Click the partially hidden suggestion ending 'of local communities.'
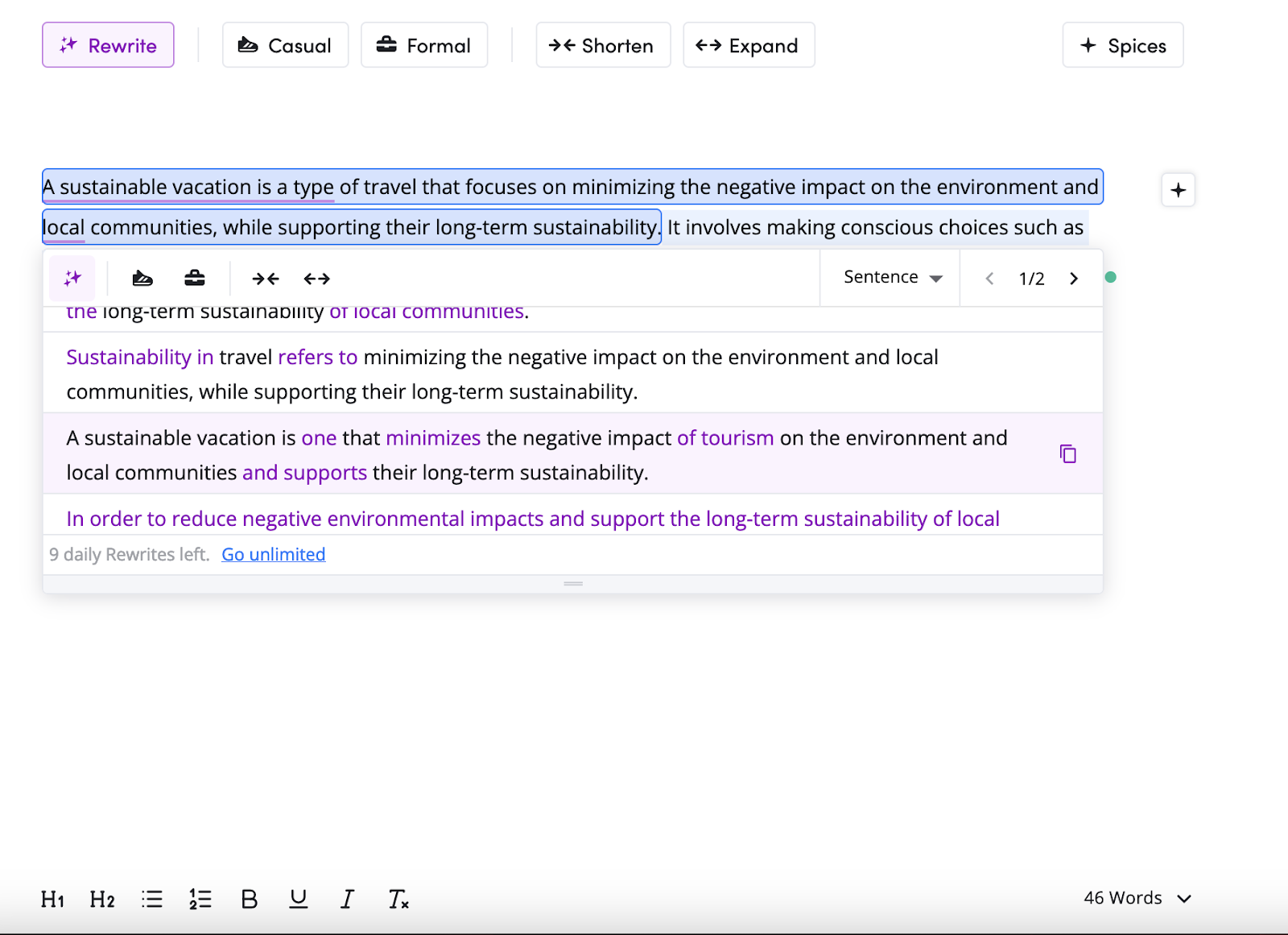This screenshot has width=1288, height=935. pyautogui.click(x=572, y=319)
